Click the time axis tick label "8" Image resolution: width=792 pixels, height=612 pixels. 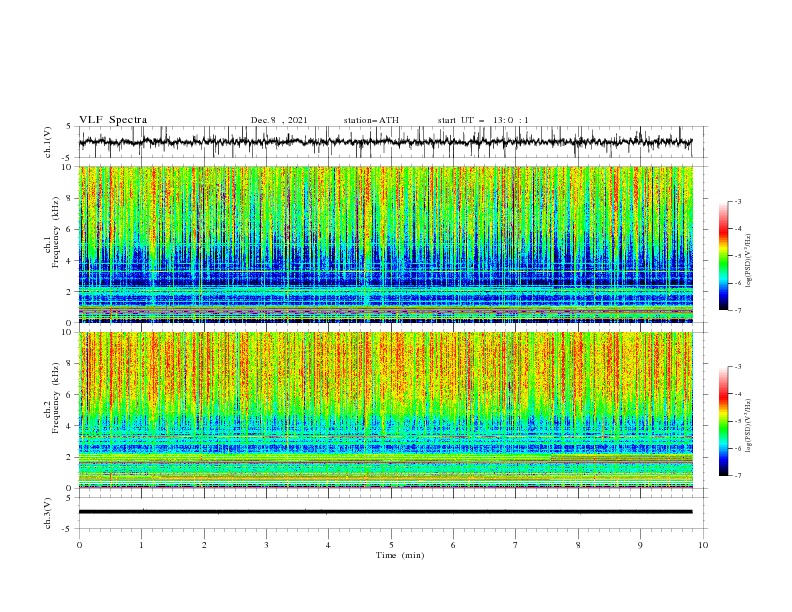coord(578,545)
